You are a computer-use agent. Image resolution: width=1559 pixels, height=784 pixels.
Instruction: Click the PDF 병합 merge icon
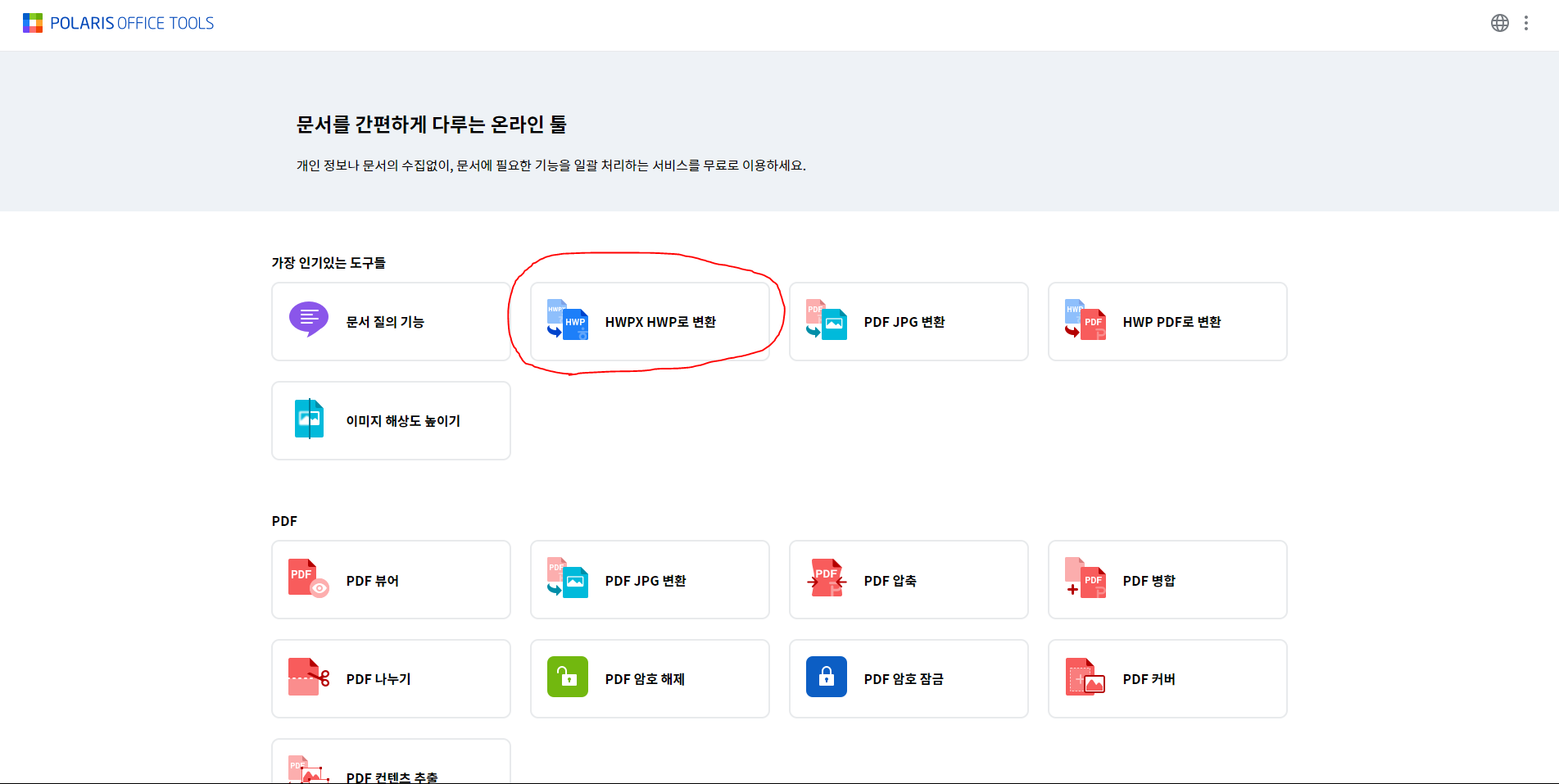tap(1085, 578)
